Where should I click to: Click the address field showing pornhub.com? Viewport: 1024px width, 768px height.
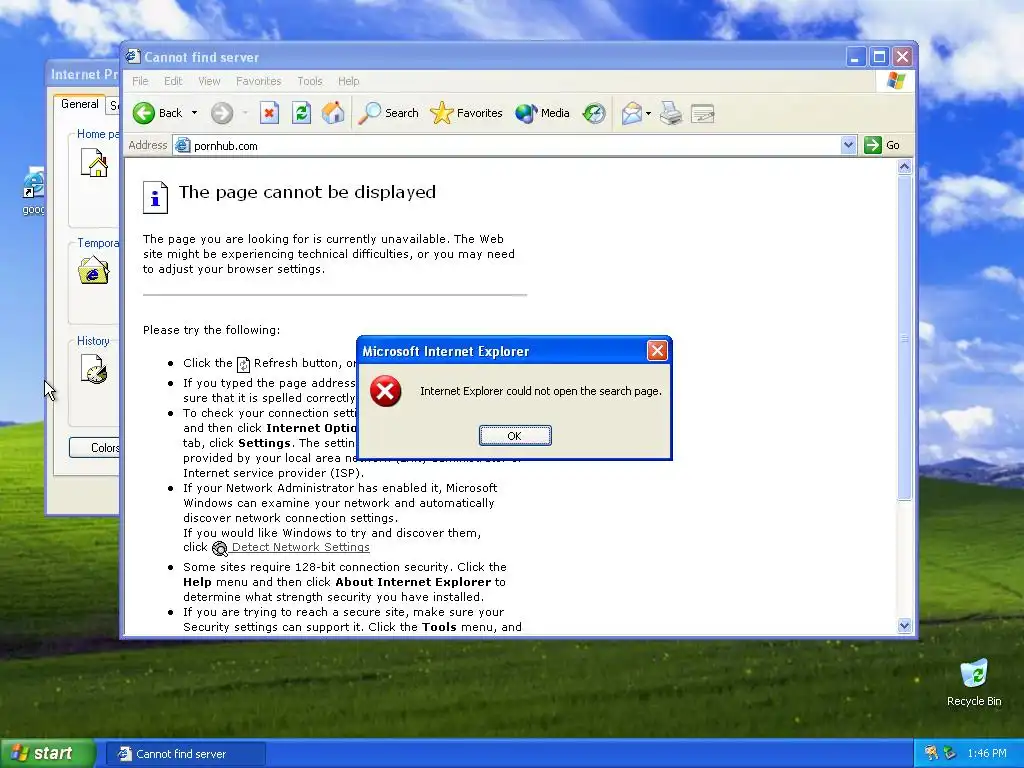click(x=515, y=146)
